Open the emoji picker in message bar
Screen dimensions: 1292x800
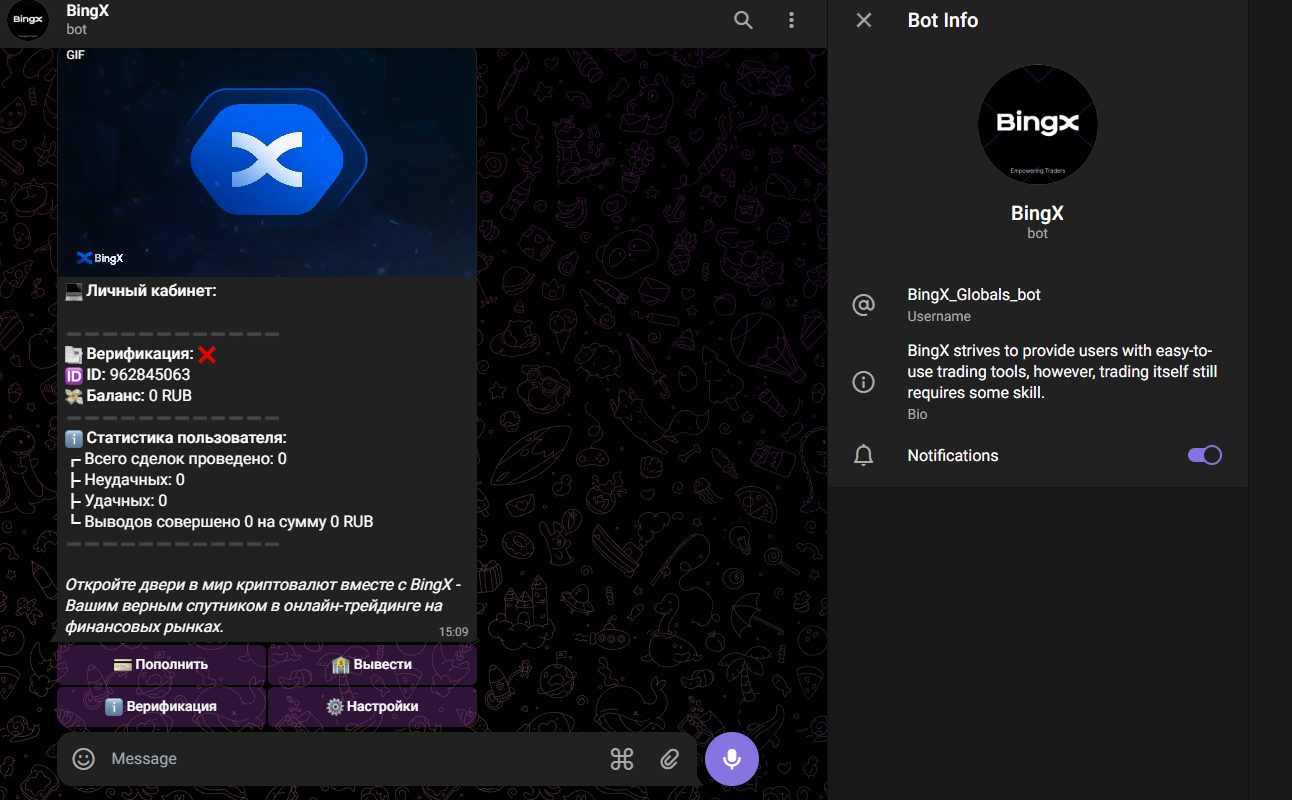click(84, 759)
